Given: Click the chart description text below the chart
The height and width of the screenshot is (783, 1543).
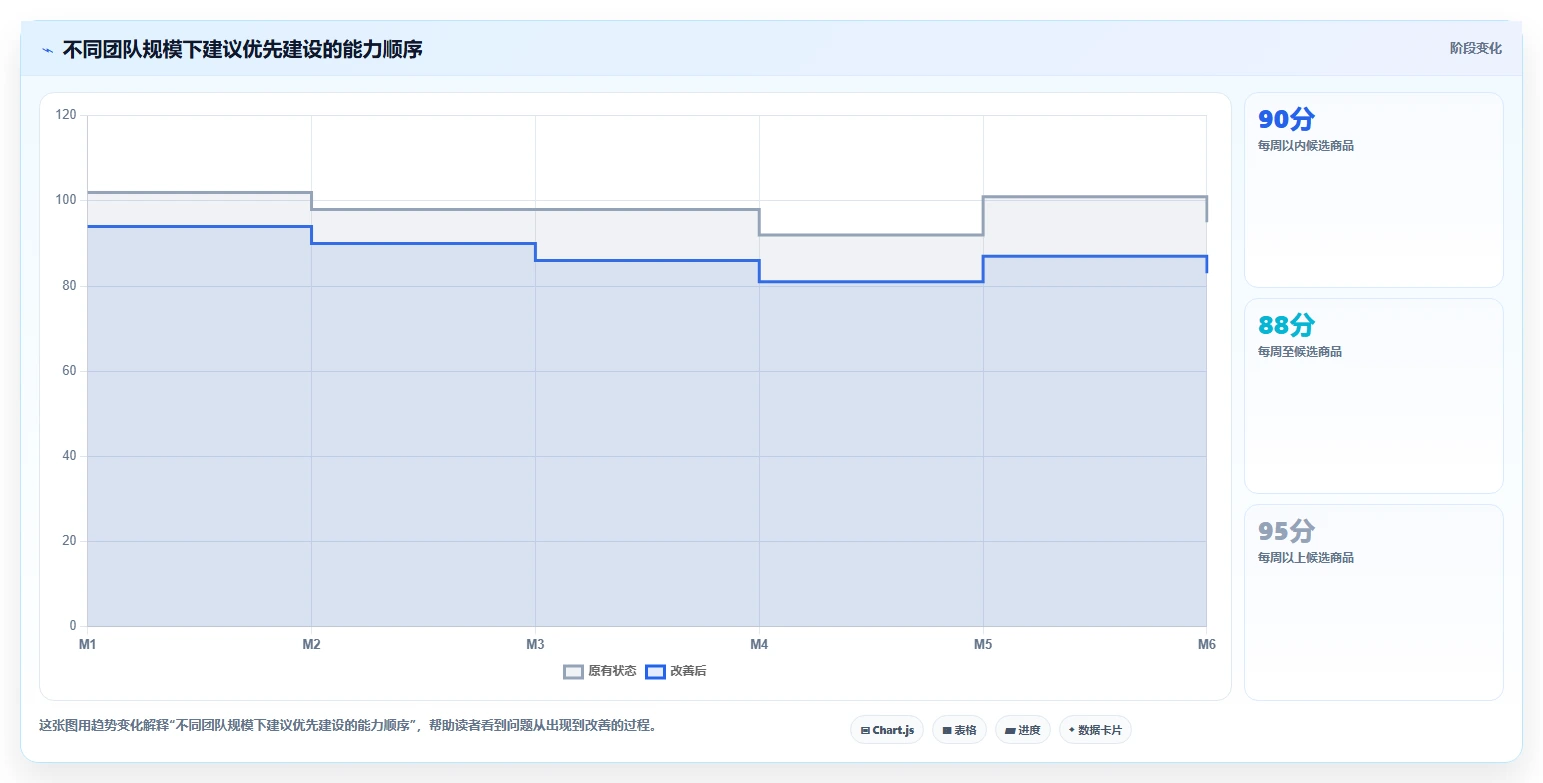Looking at the screenshot, I should [x=348, y=726].
